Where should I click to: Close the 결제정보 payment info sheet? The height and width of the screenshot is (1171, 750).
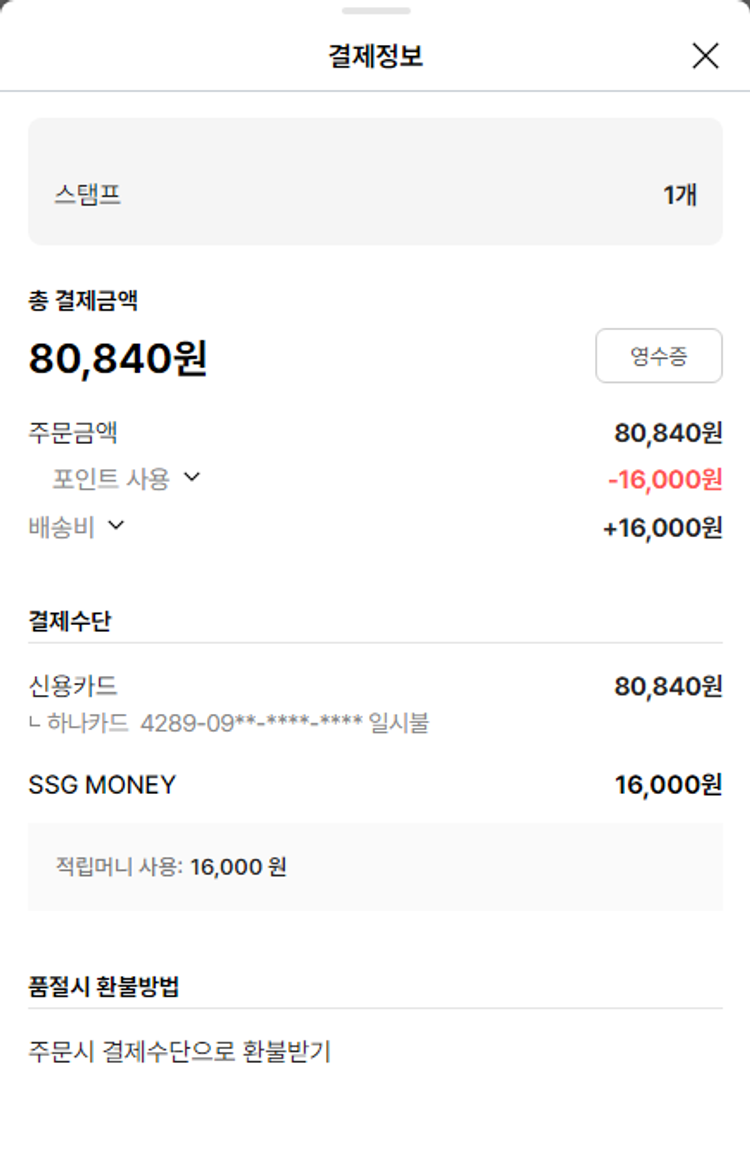coord(705,56)
